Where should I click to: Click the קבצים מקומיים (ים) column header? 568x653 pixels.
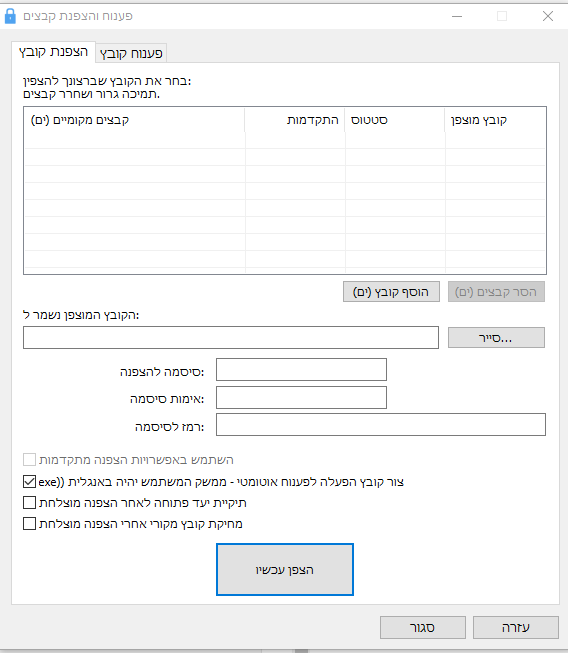tap(135, 120)
